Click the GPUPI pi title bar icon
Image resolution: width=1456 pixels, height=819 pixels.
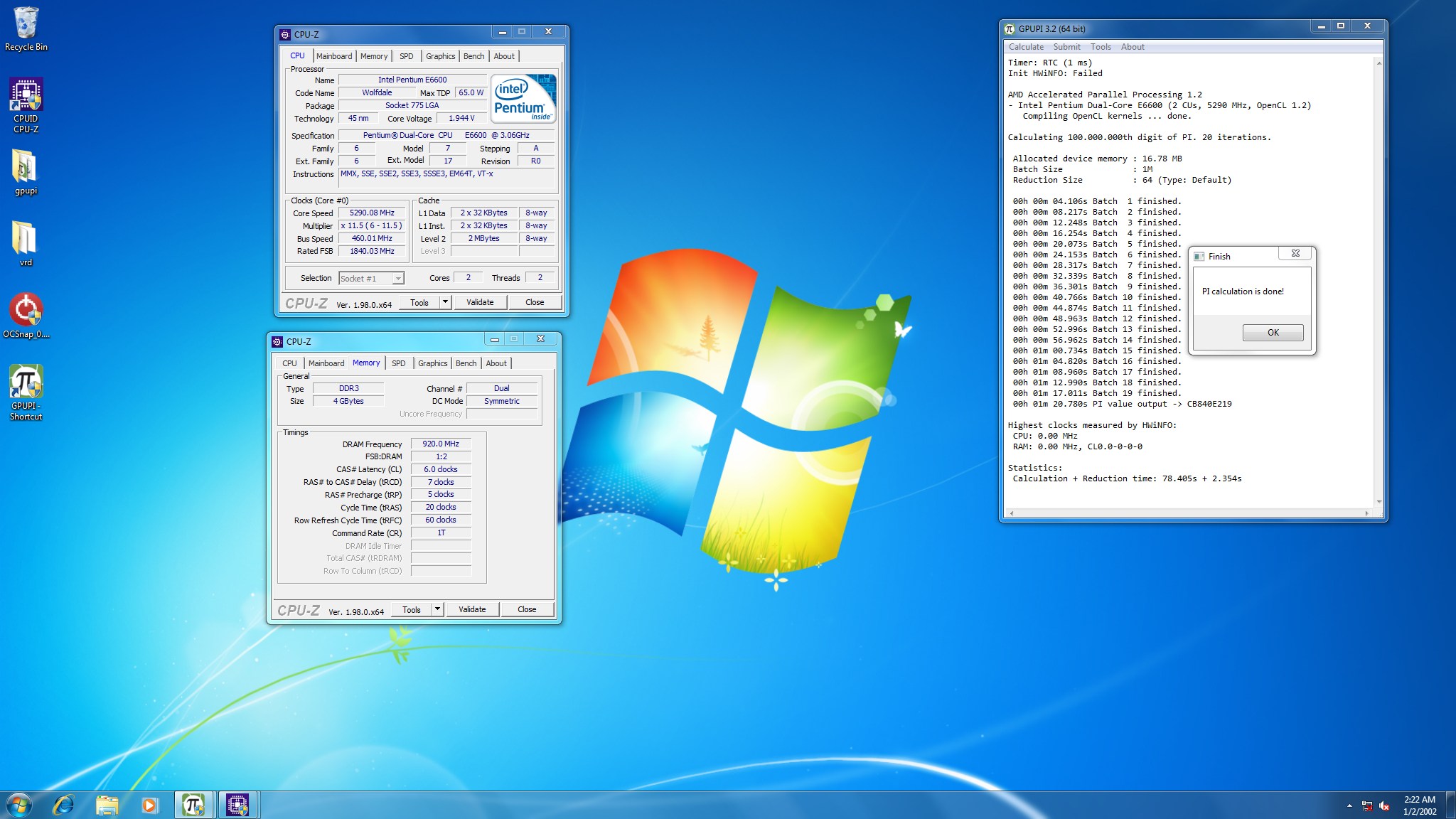[1010, 28]
